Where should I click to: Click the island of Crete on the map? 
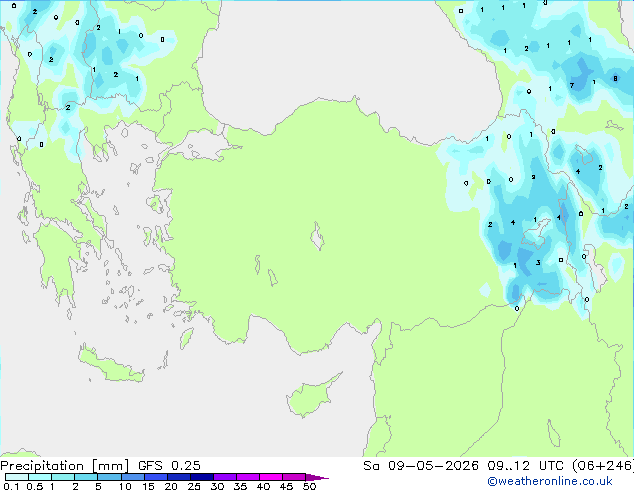[x=110, y=365]
